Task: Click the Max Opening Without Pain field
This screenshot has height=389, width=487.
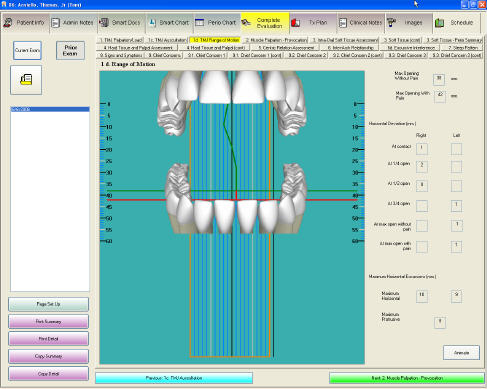Action: (x=439, y=79)
